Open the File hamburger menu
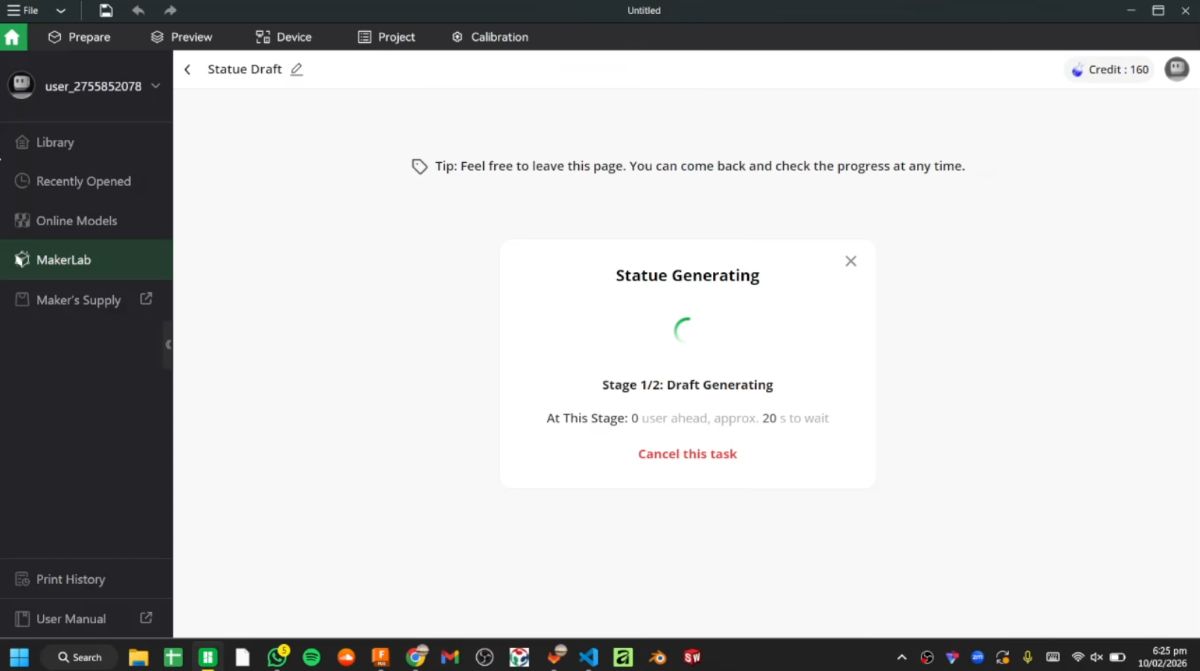The image size is (1200, 671). click(x=23, y=10)
